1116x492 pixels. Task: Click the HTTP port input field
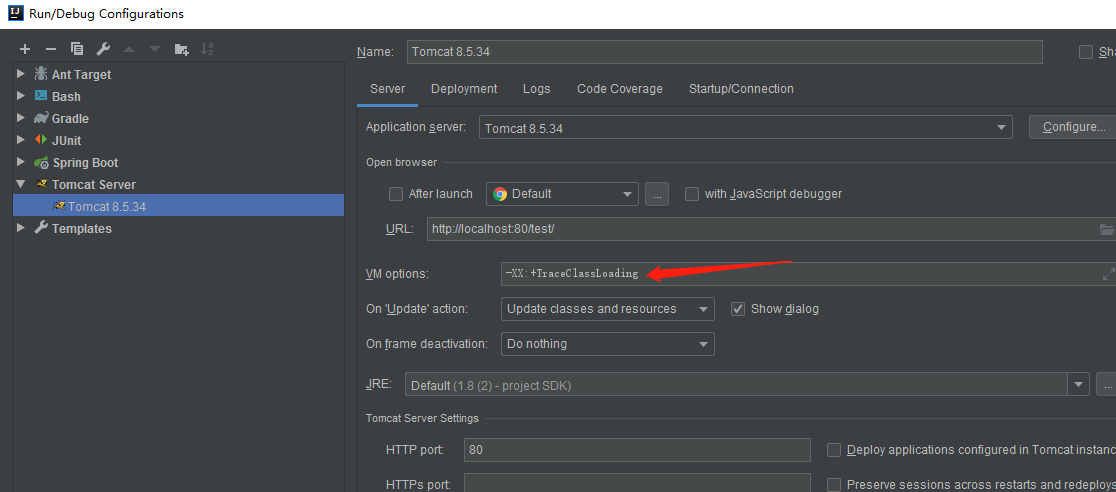pyautogui.click(x=636, y=450)
